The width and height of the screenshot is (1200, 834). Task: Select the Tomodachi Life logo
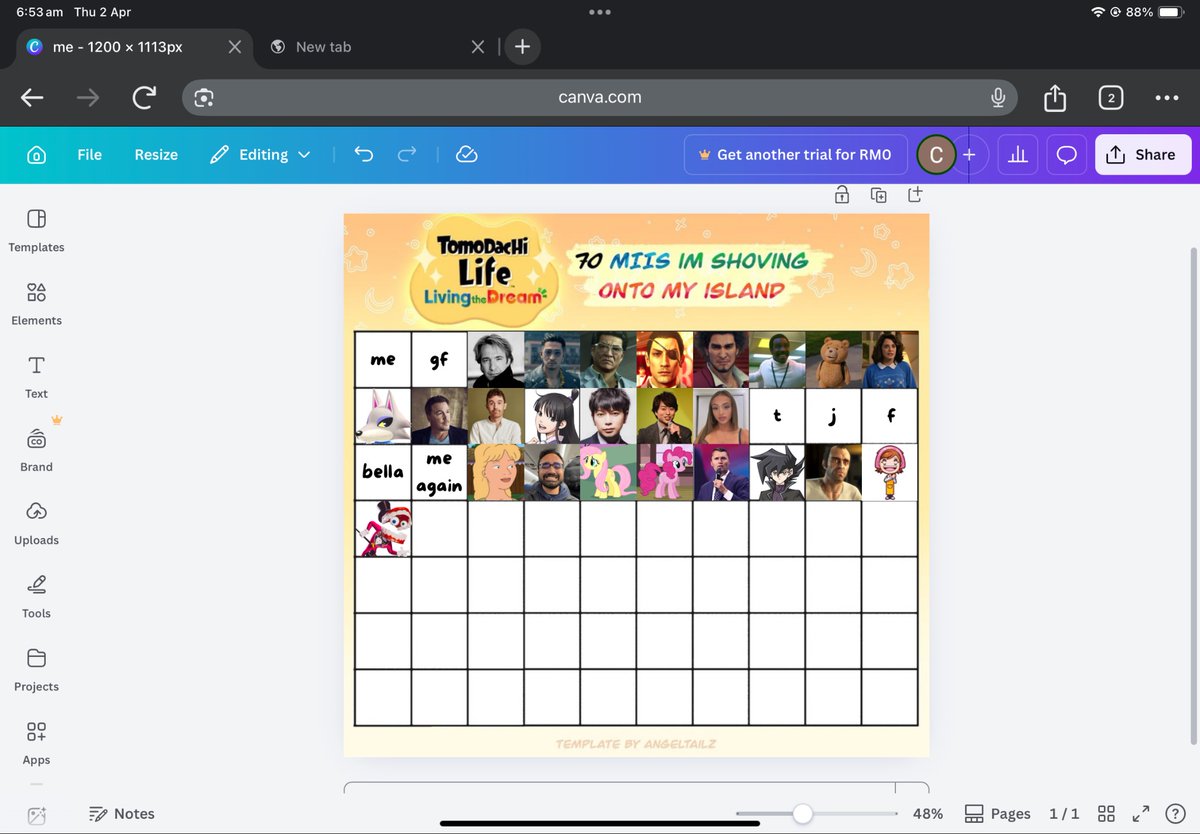[485, 272]
